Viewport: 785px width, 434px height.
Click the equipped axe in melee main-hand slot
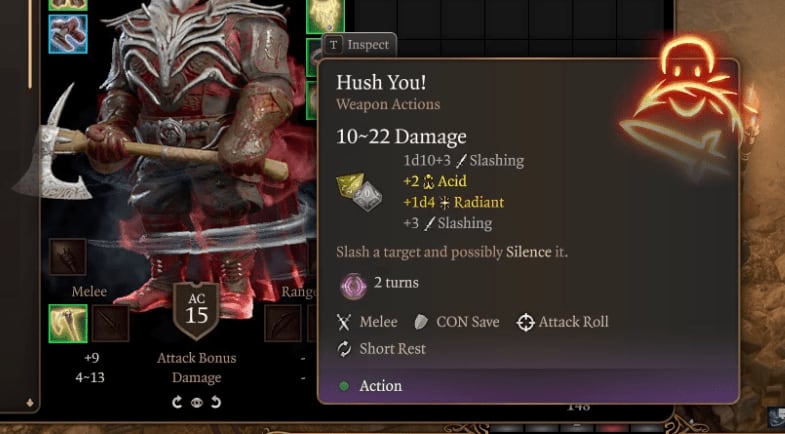[x=68, y=323]
